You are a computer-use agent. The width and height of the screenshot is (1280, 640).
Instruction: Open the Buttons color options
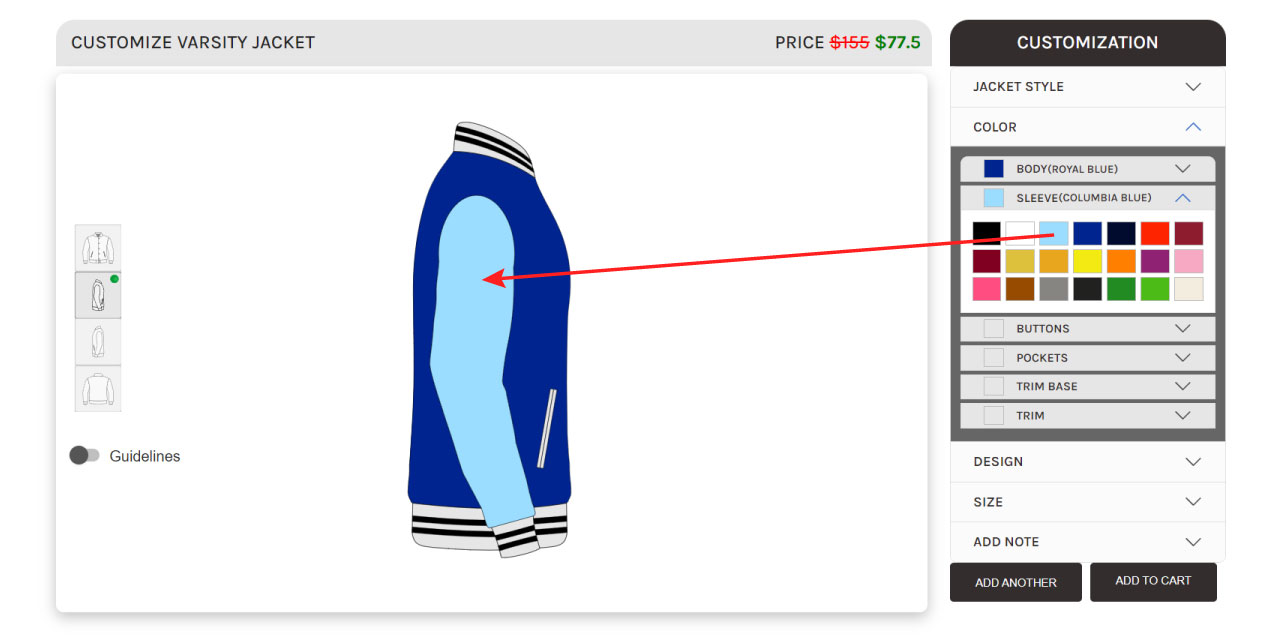pos(1088,329)
